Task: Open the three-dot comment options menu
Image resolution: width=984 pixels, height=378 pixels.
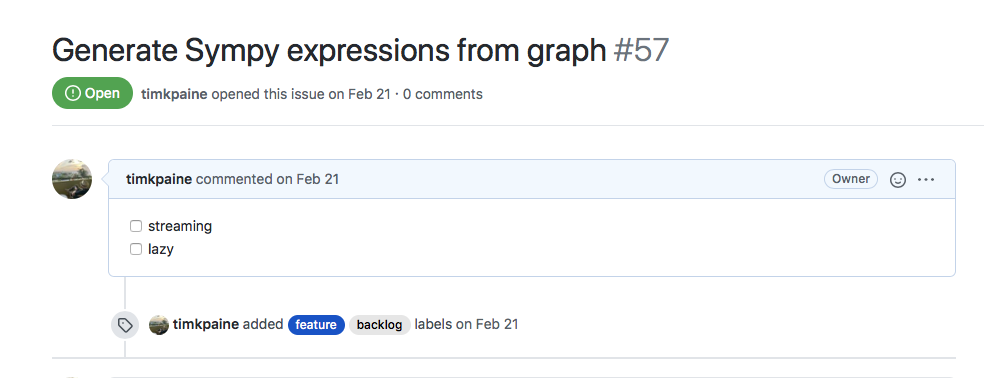Action: [x=926, y=180]
